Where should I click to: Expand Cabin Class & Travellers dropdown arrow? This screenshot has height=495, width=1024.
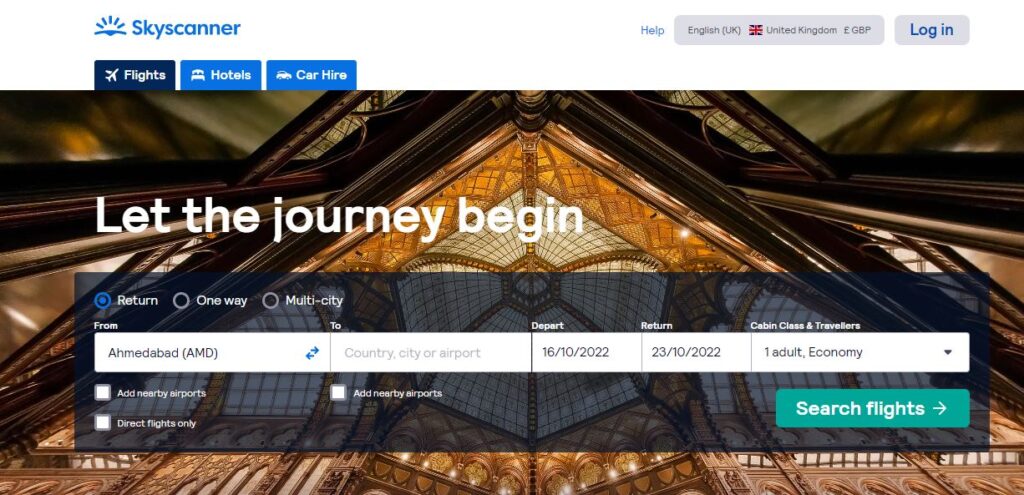tap(948, 353)
